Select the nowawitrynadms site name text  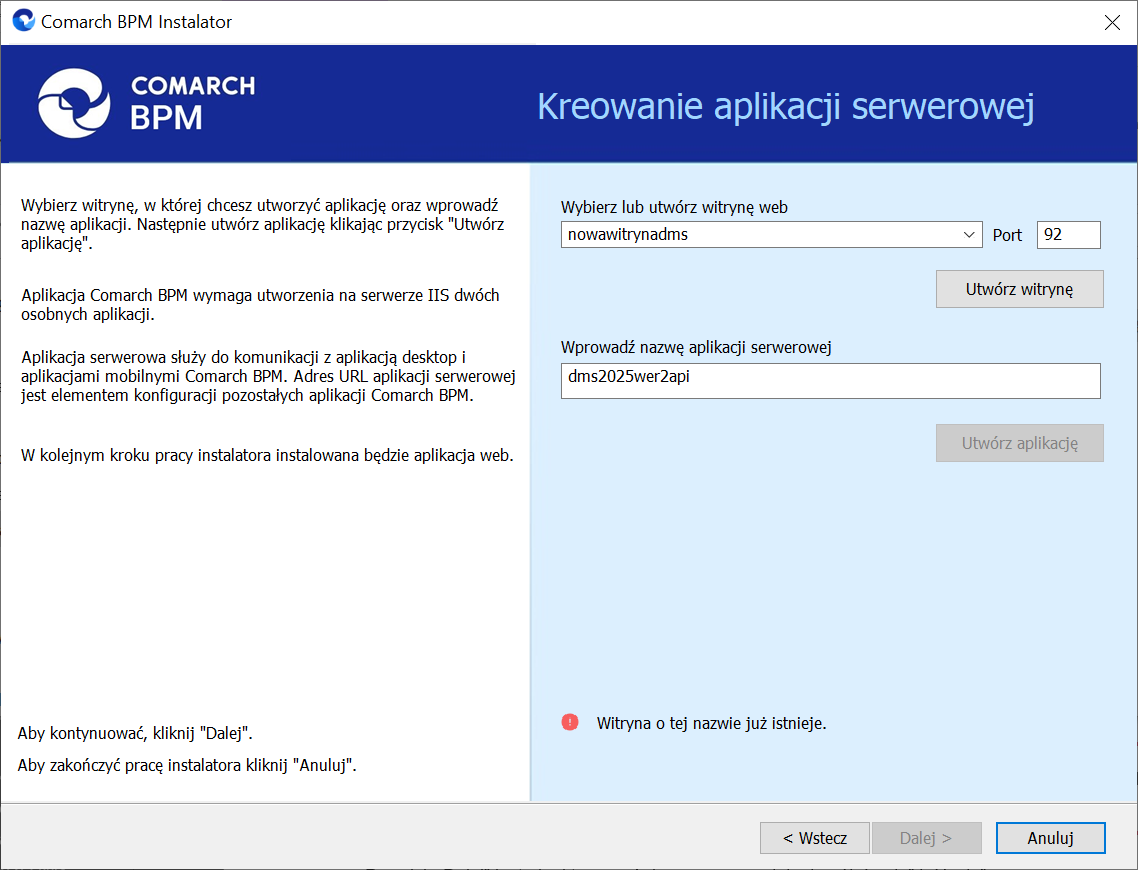point(628,234)
